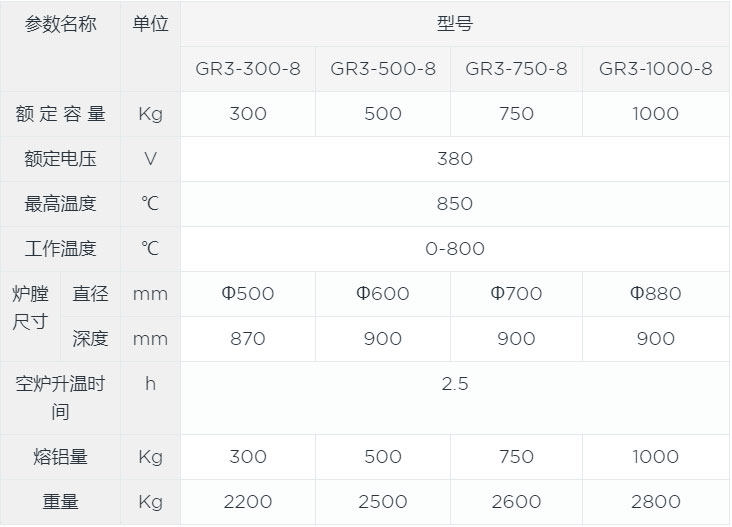Select the 2.5 heating time value
The image size is (732, 527).
point(454,384)
